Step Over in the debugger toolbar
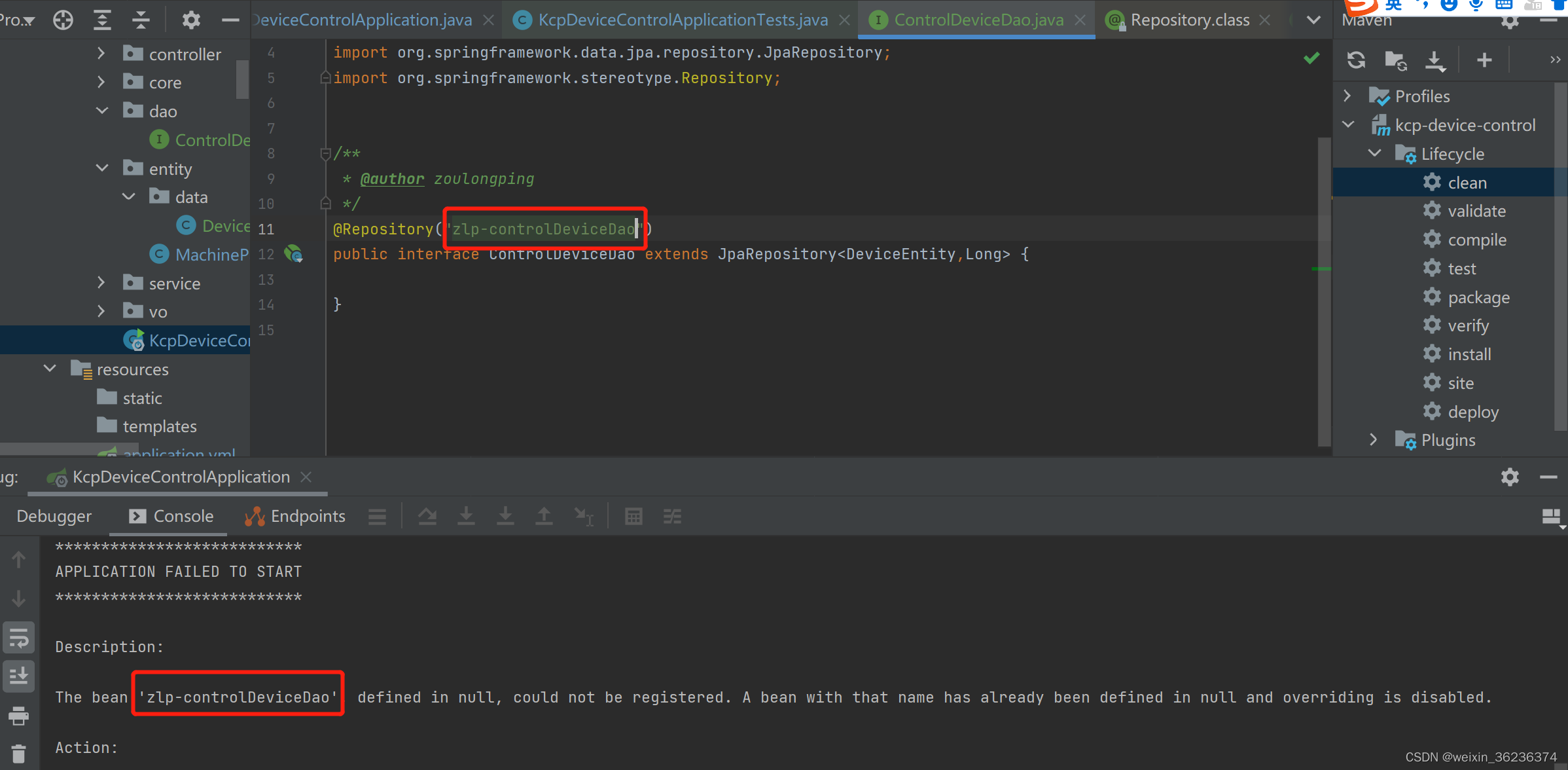Image resolution: width=1568 pixels, height=770 pixels. [x=427, y=516]
